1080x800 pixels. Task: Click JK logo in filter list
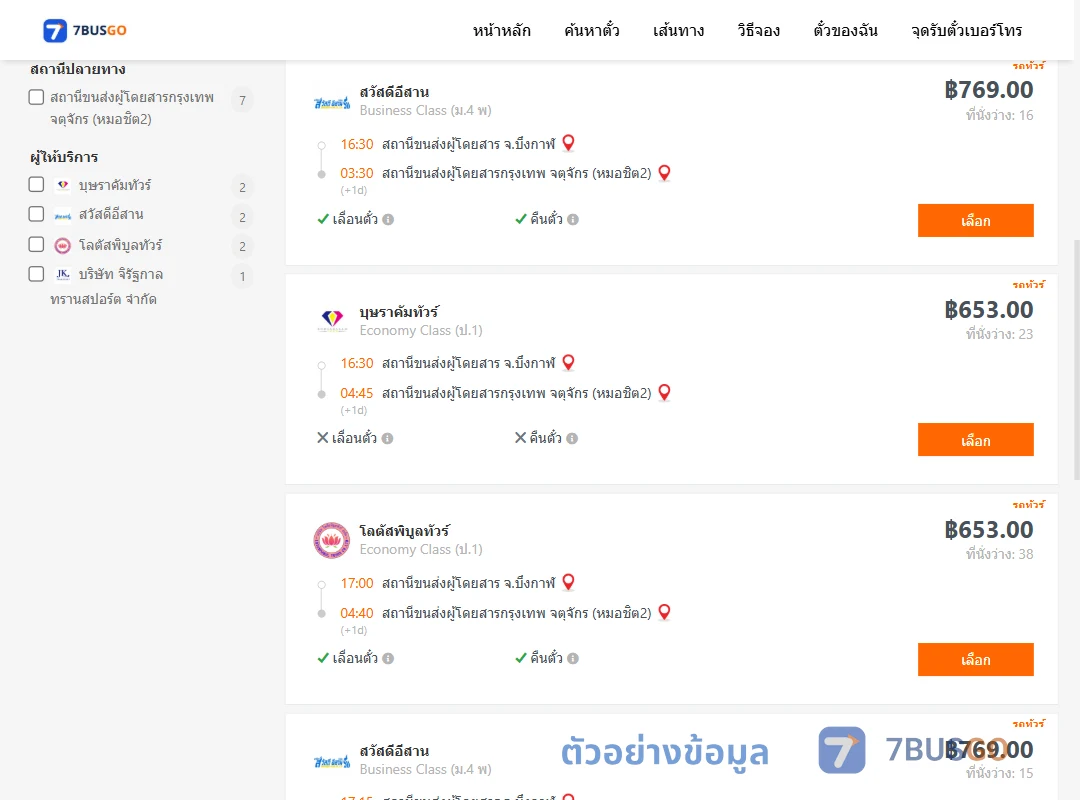[x=63, y=274]
